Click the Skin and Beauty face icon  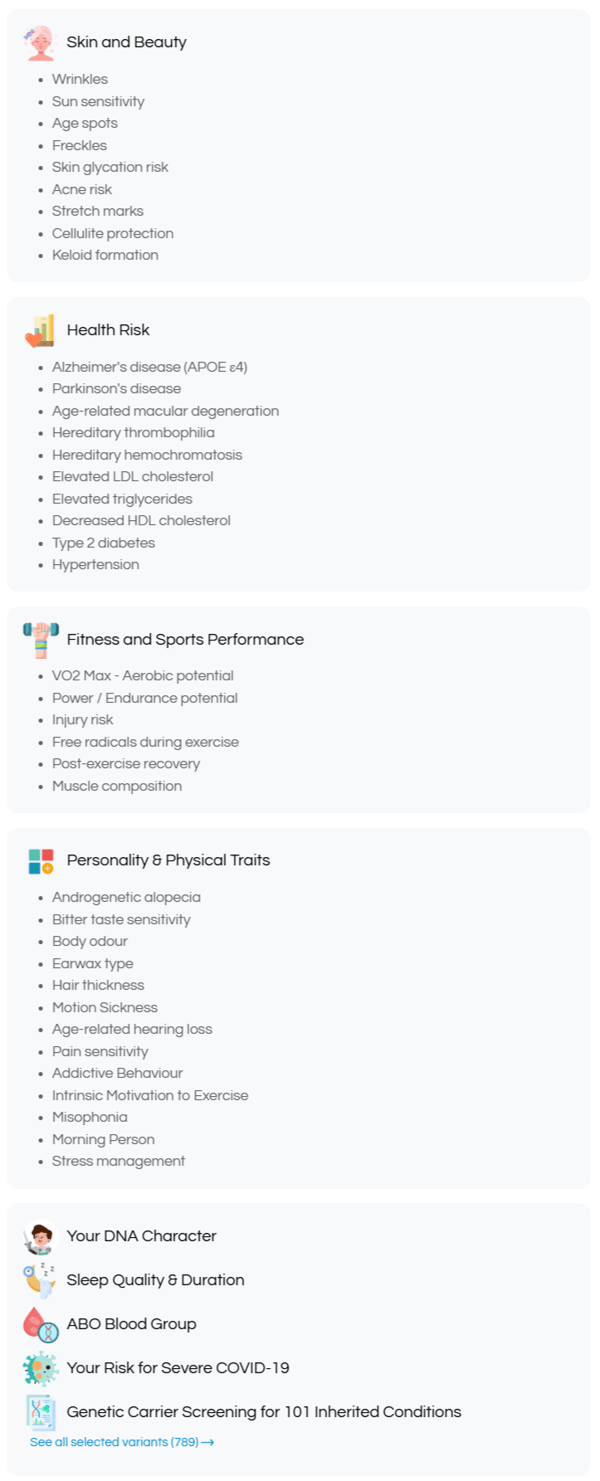[x=40, y=43]
